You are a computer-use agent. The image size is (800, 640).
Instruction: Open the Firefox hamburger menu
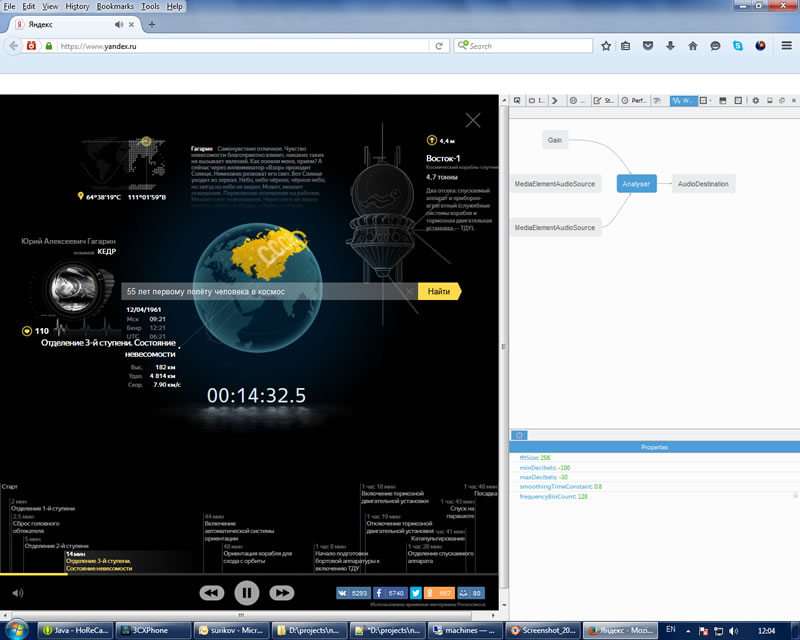(x=786, y=46)
